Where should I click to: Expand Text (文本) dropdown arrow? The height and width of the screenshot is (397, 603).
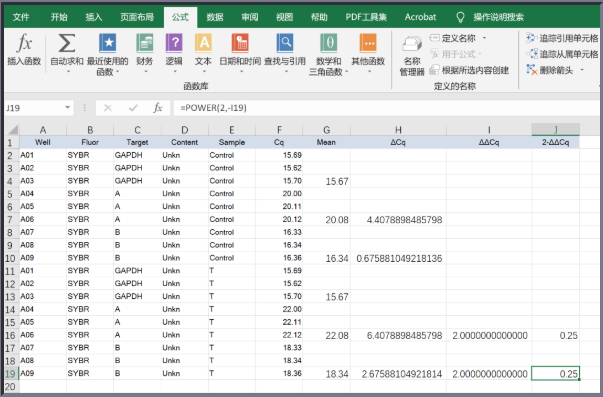click(x=204, y=72)
